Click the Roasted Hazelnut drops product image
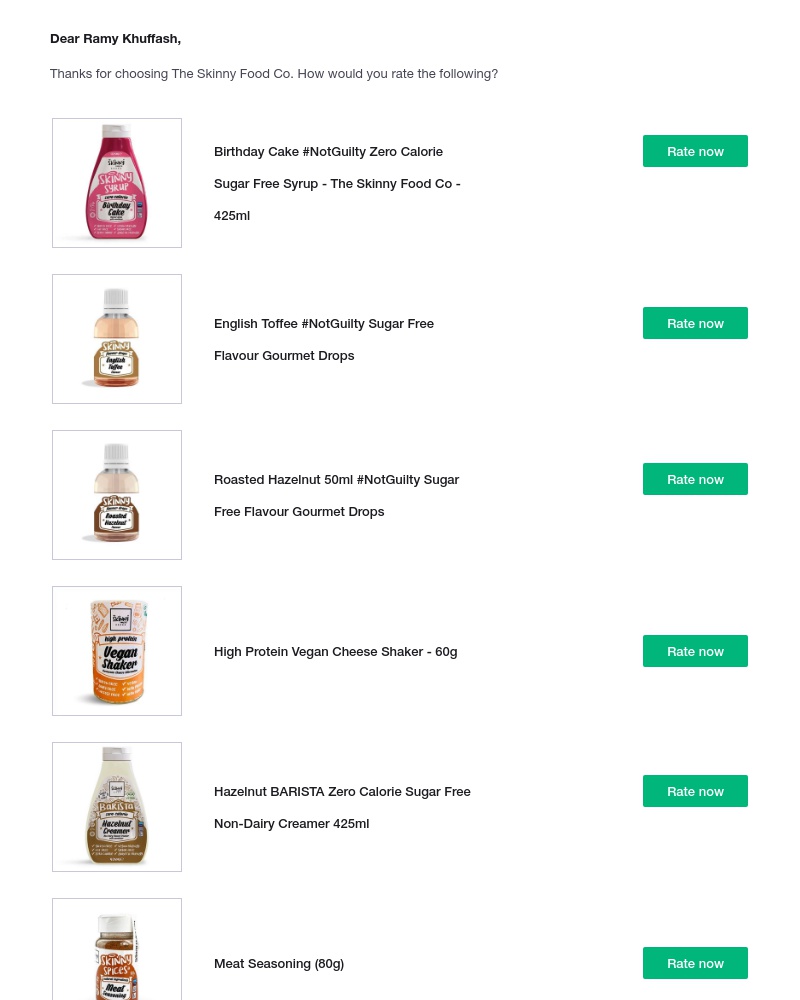The width and height of the screenshot is (800, 1000). 117,495
